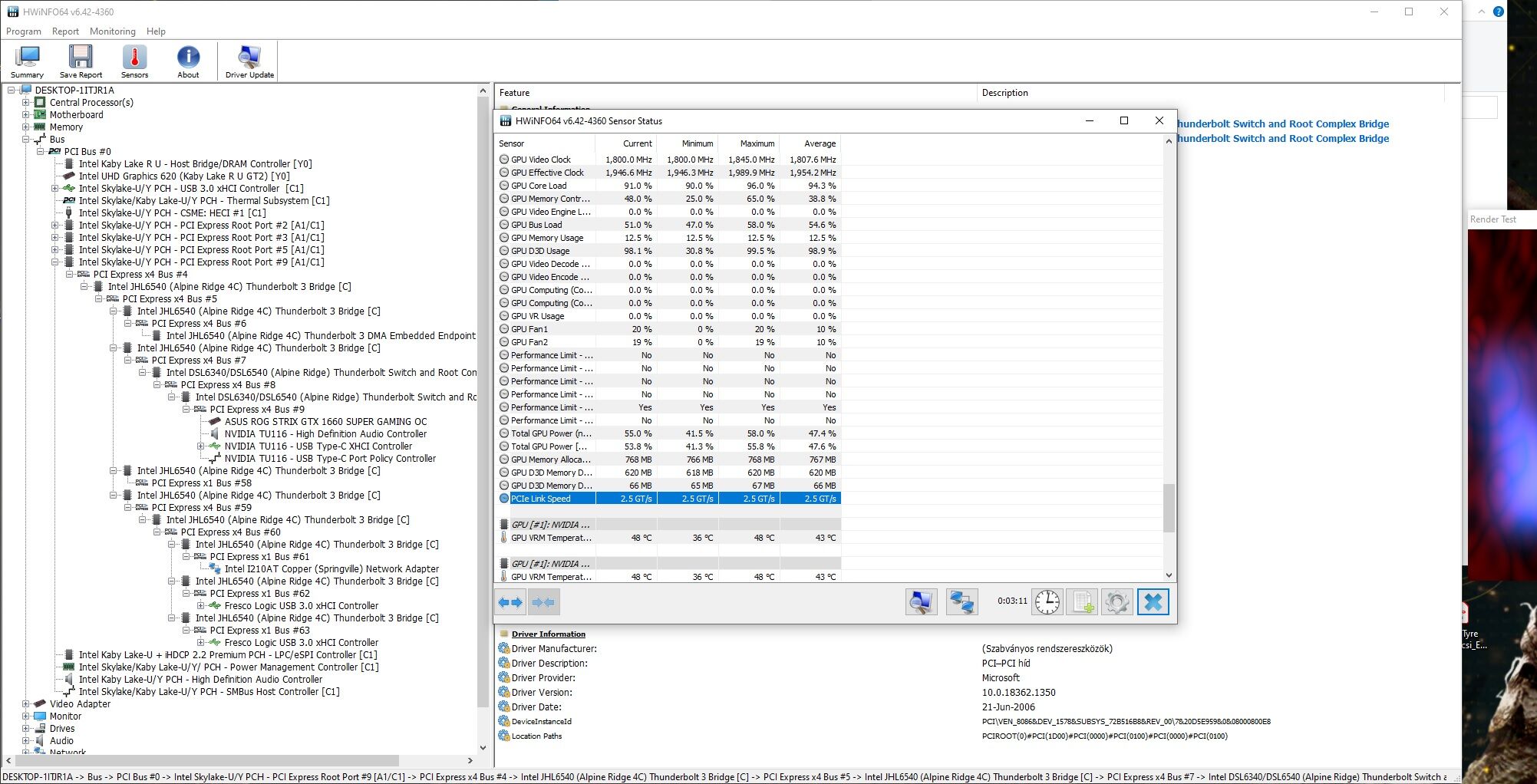This screenshot has height=784, width=1537.
Task: Click the logging start sheet icon
Action: point(1082,602)
